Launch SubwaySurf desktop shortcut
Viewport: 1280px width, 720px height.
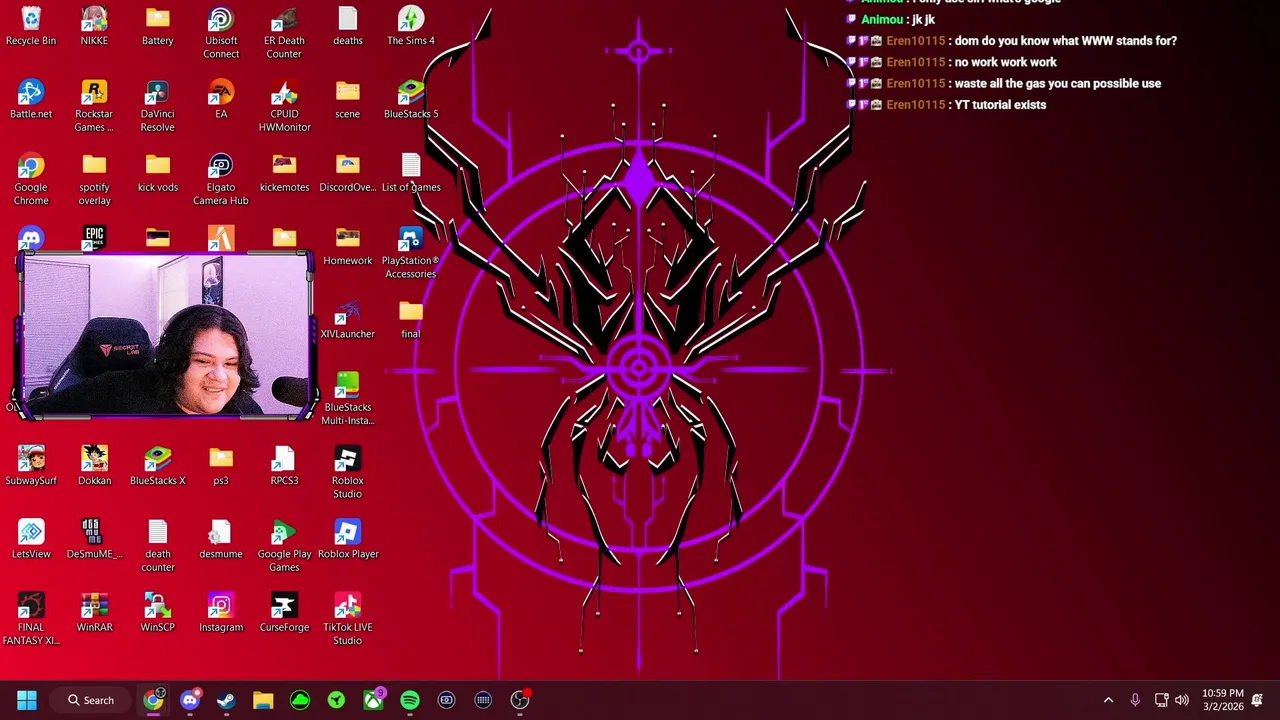tap(31, 467)
